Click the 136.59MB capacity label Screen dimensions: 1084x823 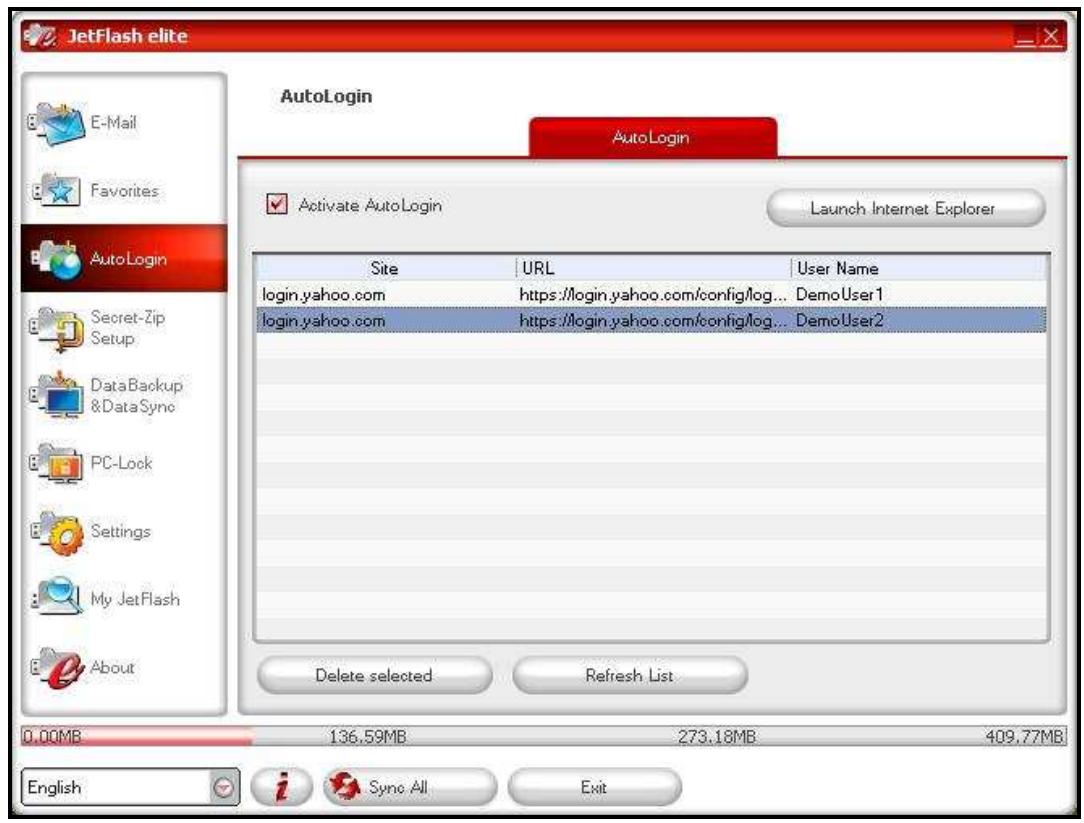pyautogui.click(x=367, y=736)
